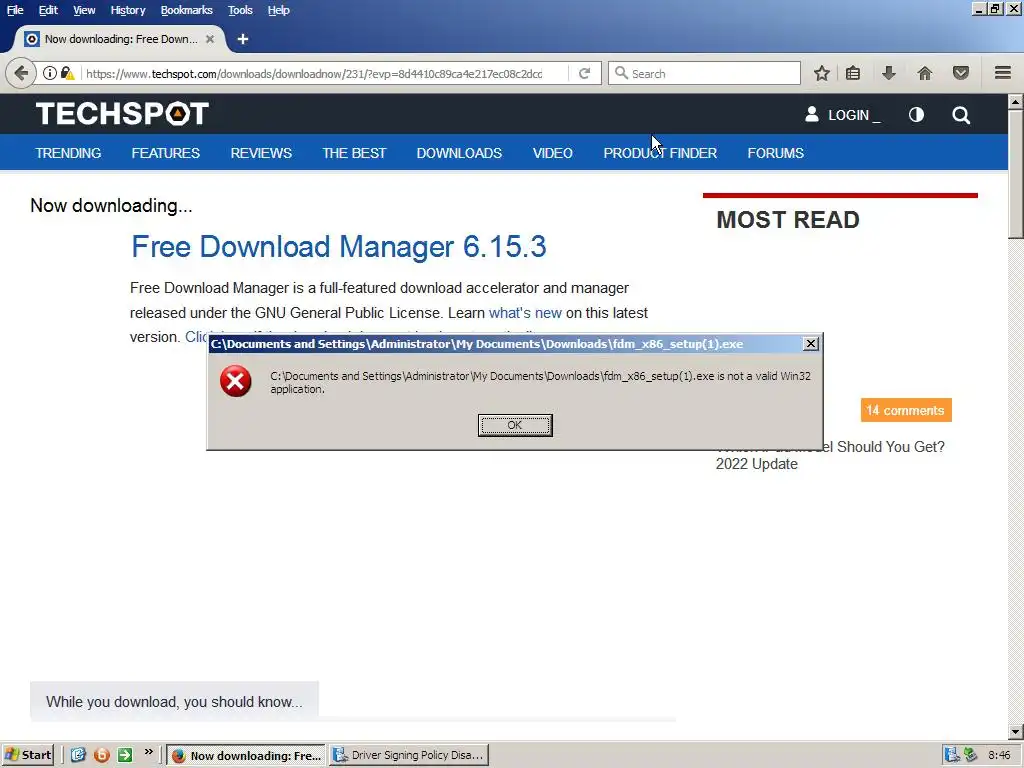The width and height of the screenshot is (1024, 768).
Task: Open site information icon in address bar
Action: [50, 73]
